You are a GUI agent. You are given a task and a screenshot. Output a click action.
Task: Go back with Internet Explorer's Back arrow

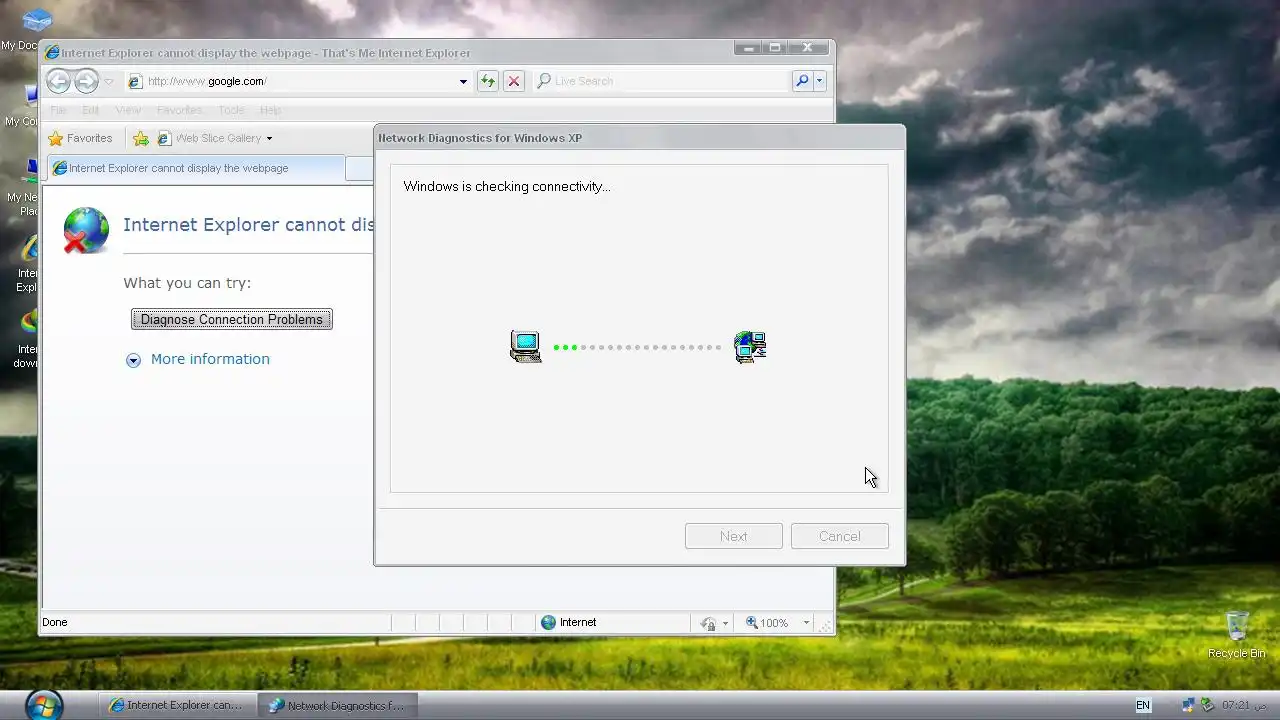[59, 81]
